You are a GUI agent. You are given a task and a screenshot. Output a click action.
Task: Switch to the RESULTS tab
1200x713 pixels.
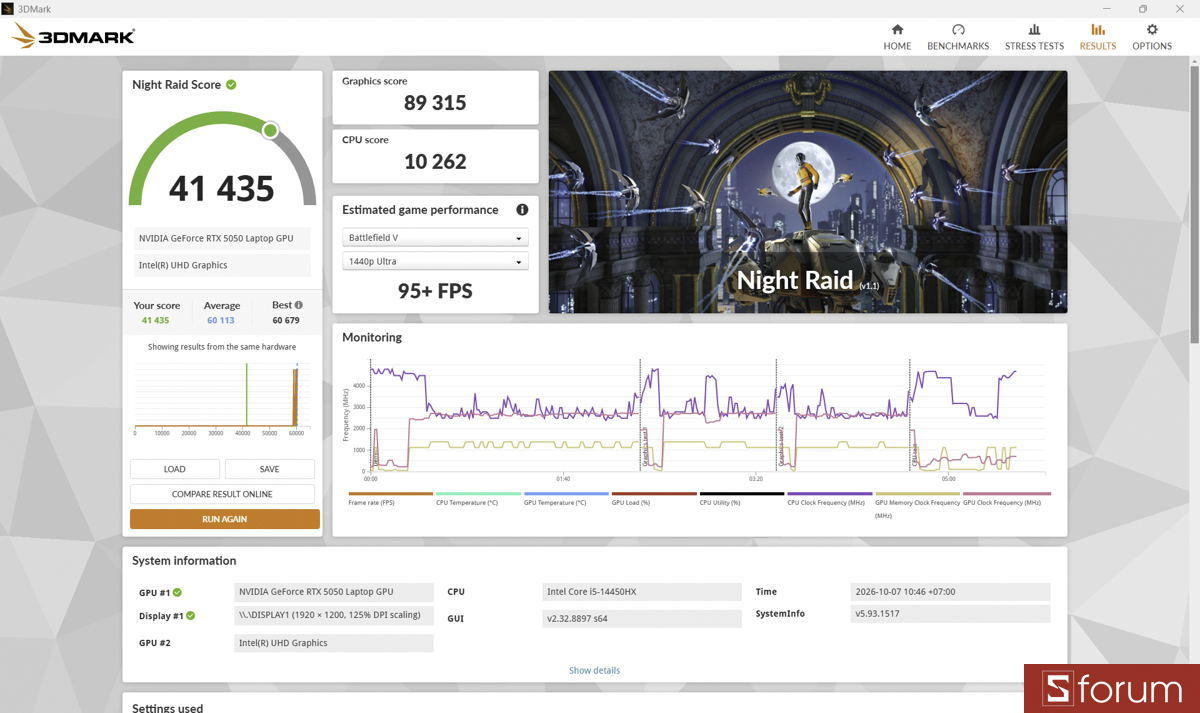point(1098,37)
